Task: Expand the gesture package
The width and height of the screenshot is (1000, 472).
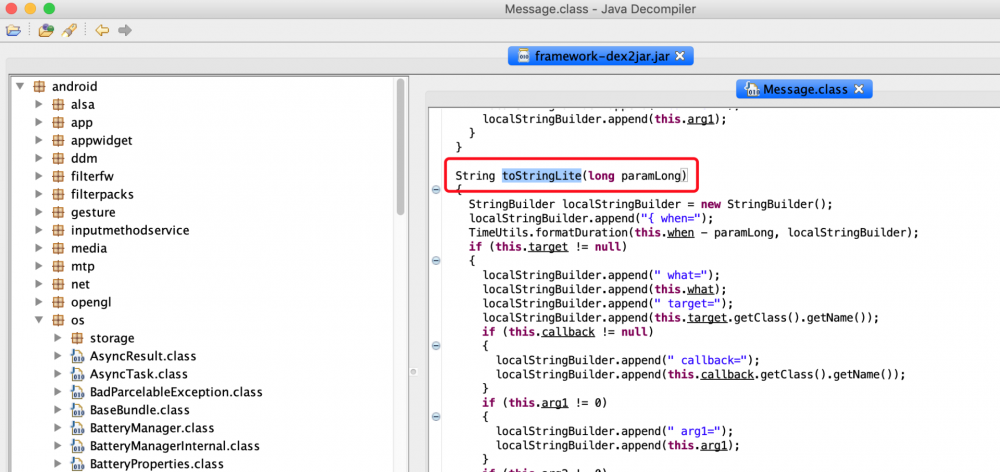Action: tap(40, 212)
